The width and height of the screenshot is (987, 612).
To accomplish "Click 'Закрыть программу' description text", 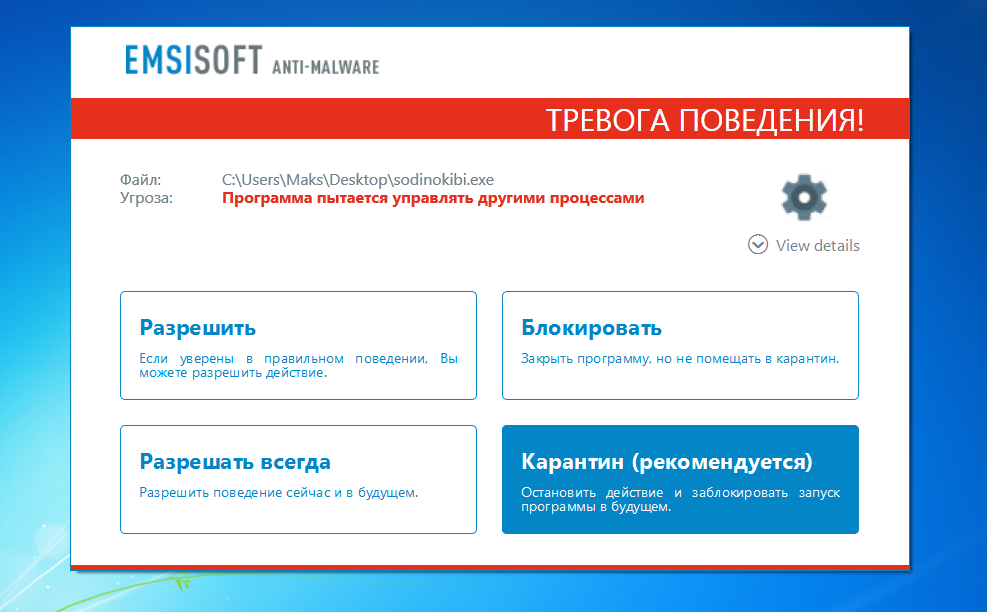I will coord(680,358).
